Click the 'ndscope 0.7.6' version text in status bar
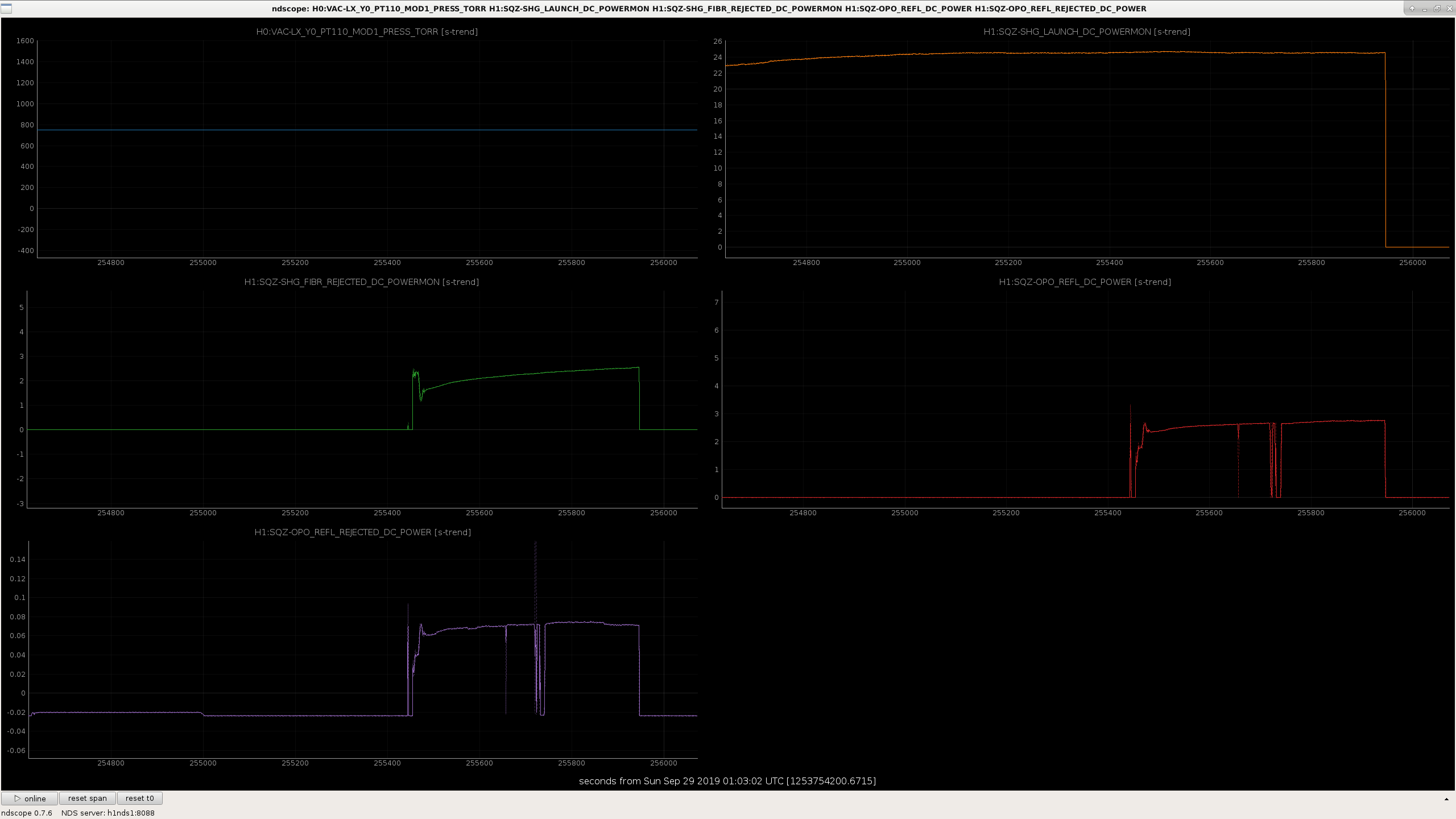The width and height of the screenshot is (1456, 819). click(x=27, y=813)
